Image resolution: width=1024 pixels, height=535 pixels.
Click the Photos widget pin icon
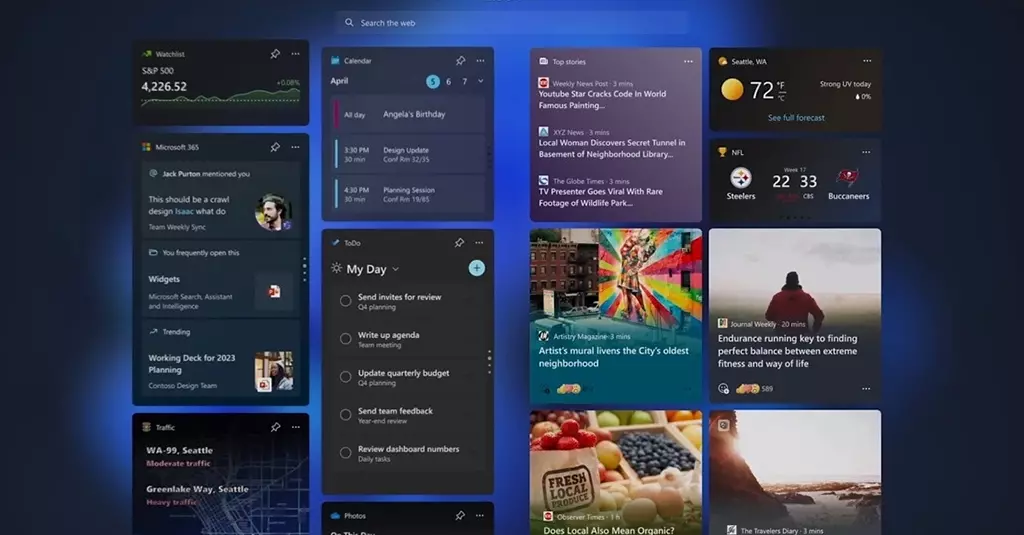tap(460, 516)
